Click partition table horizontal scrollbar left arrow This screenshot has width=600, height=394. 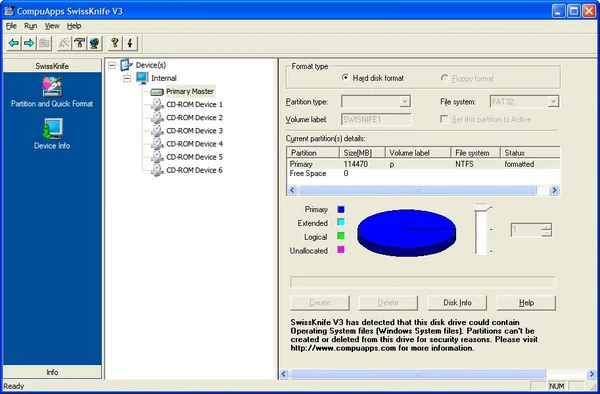point(292,190)
